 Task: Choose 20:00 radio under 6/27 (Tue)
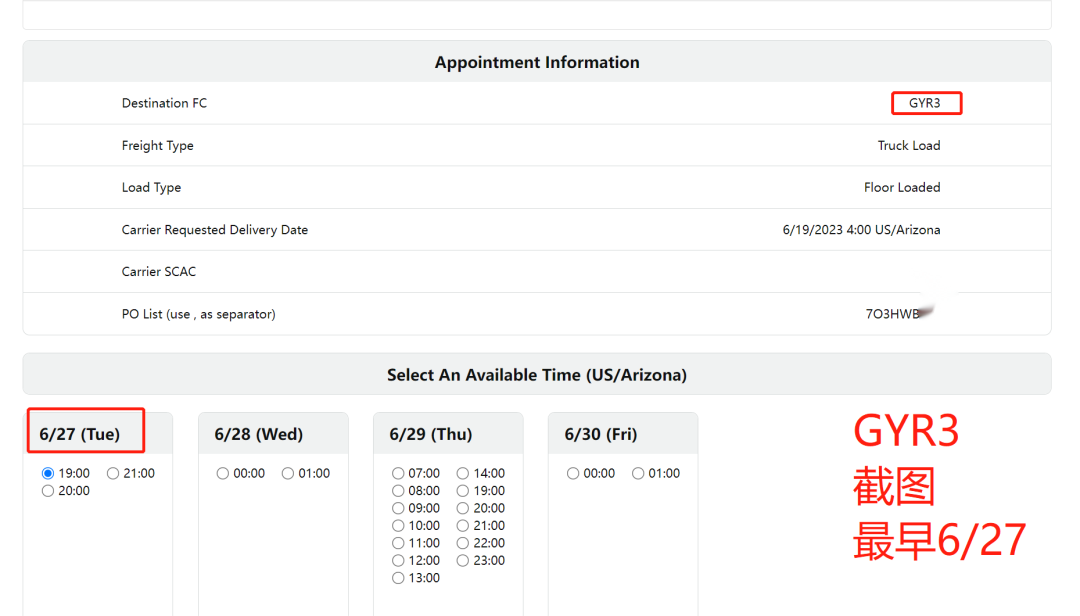[48, 491]
